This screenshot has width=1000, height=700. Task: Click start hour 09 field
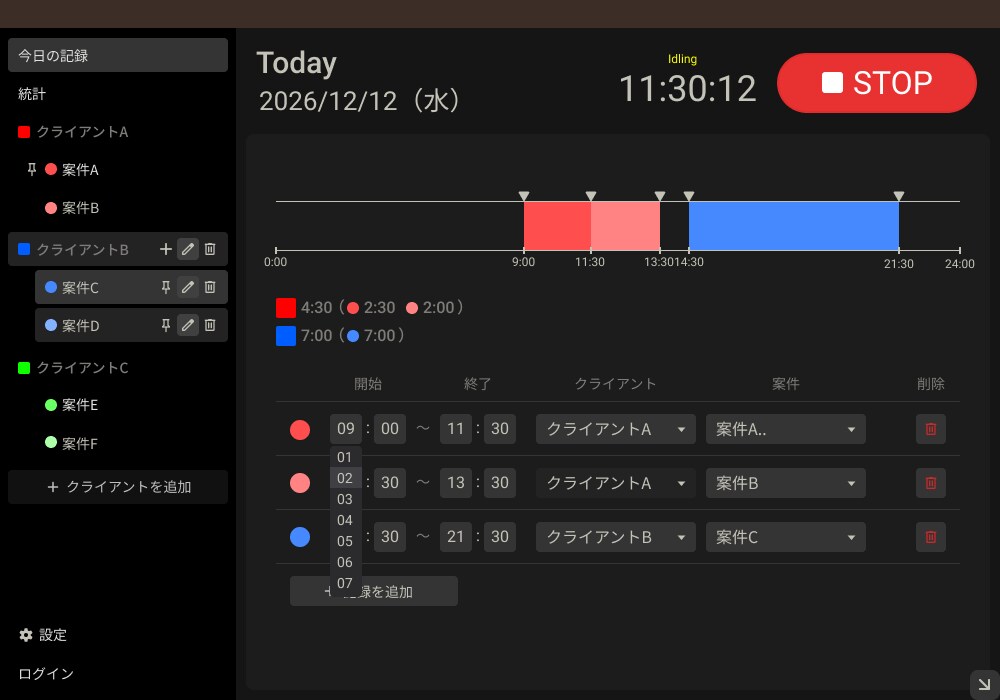click(x=346, y=429)
